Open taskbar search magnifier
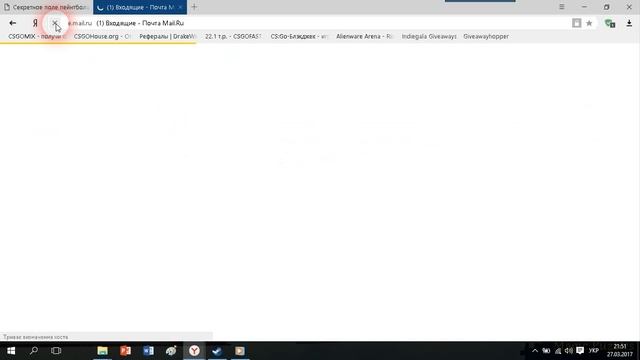The height and width of the screenshot is (360, 640). click(34, 351)
